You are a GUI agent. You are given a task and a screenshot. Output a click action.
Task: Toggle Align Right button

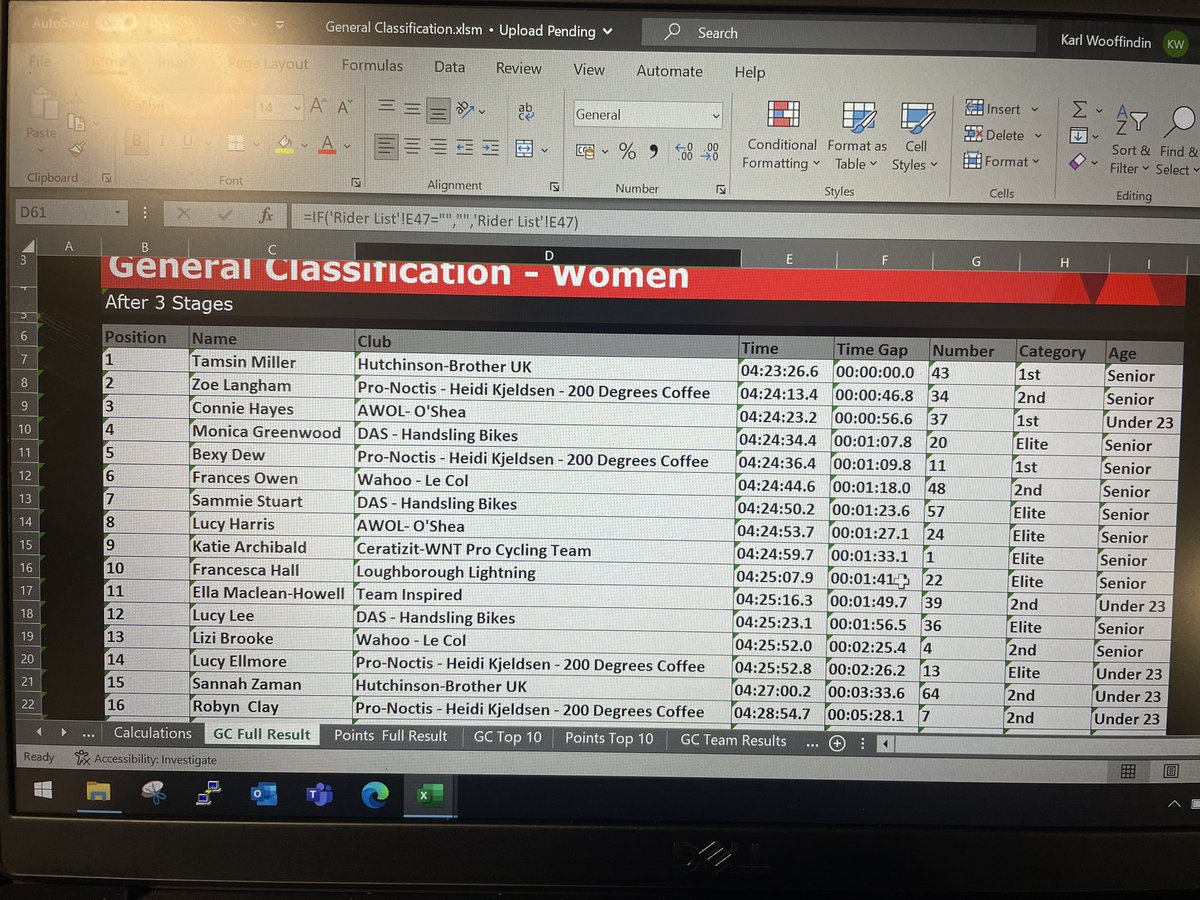pyautogui.click(x=437, y=147)
